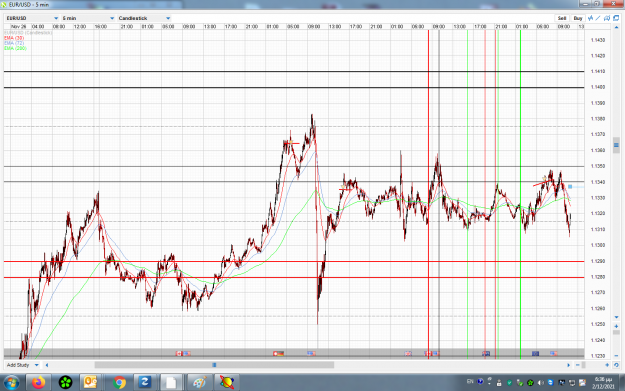Click the Switzerland/Germany news flag event marker
Screen dimensions: 625x391
tap(278, 354)
